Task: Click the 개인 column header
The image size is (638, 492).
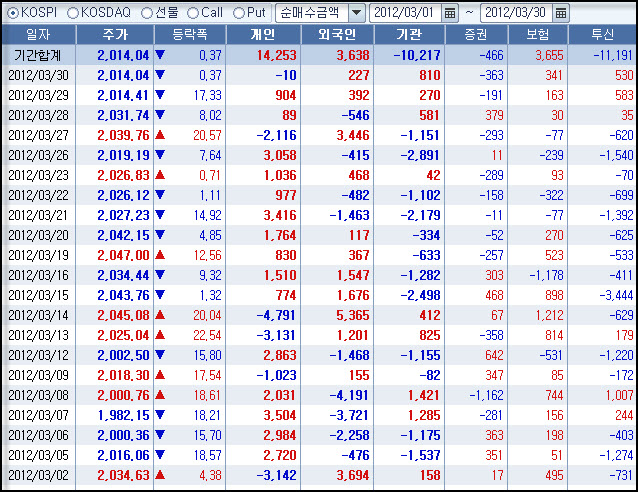Action: (x=263, y=35)
